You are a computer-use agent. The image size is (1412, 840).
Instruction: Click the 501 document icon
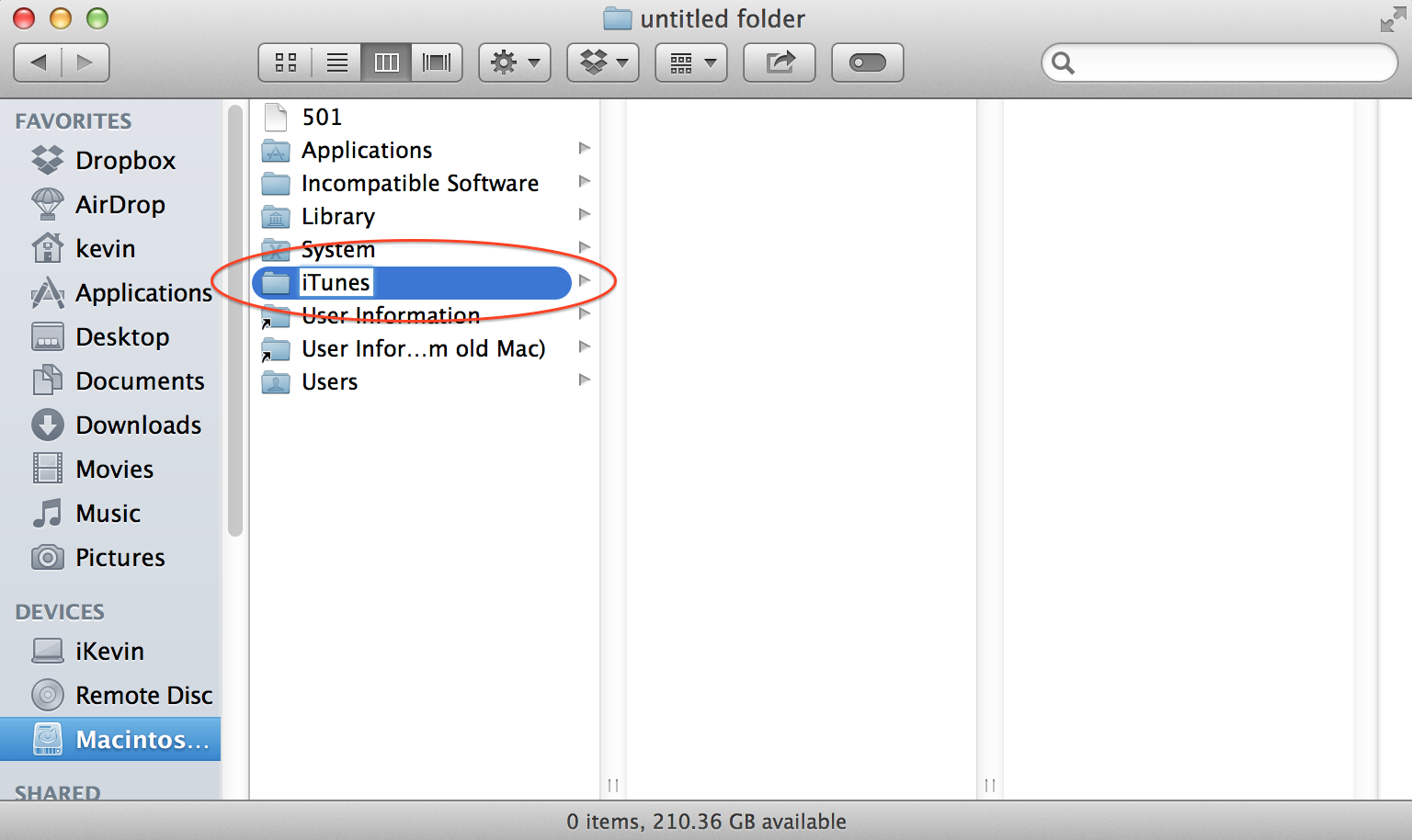(x=276, y=117)
